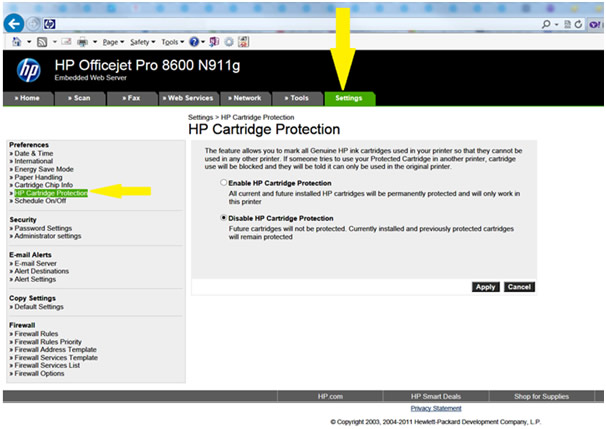Viewport: 606px width, 429px height.
Task: Switch to the Tools tab in the printer page
Action: (297, 98)
